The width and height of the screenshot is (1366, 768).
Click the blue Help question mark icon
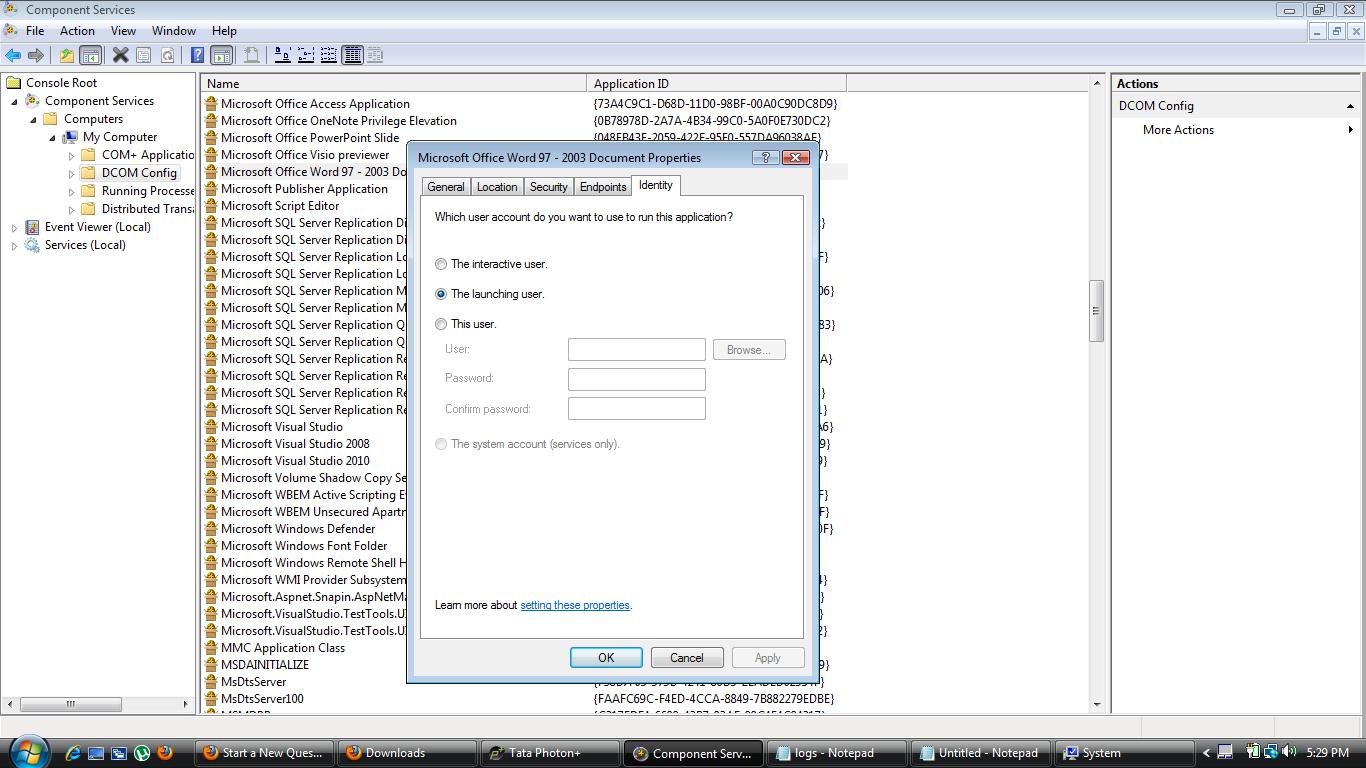coord(198,56)
